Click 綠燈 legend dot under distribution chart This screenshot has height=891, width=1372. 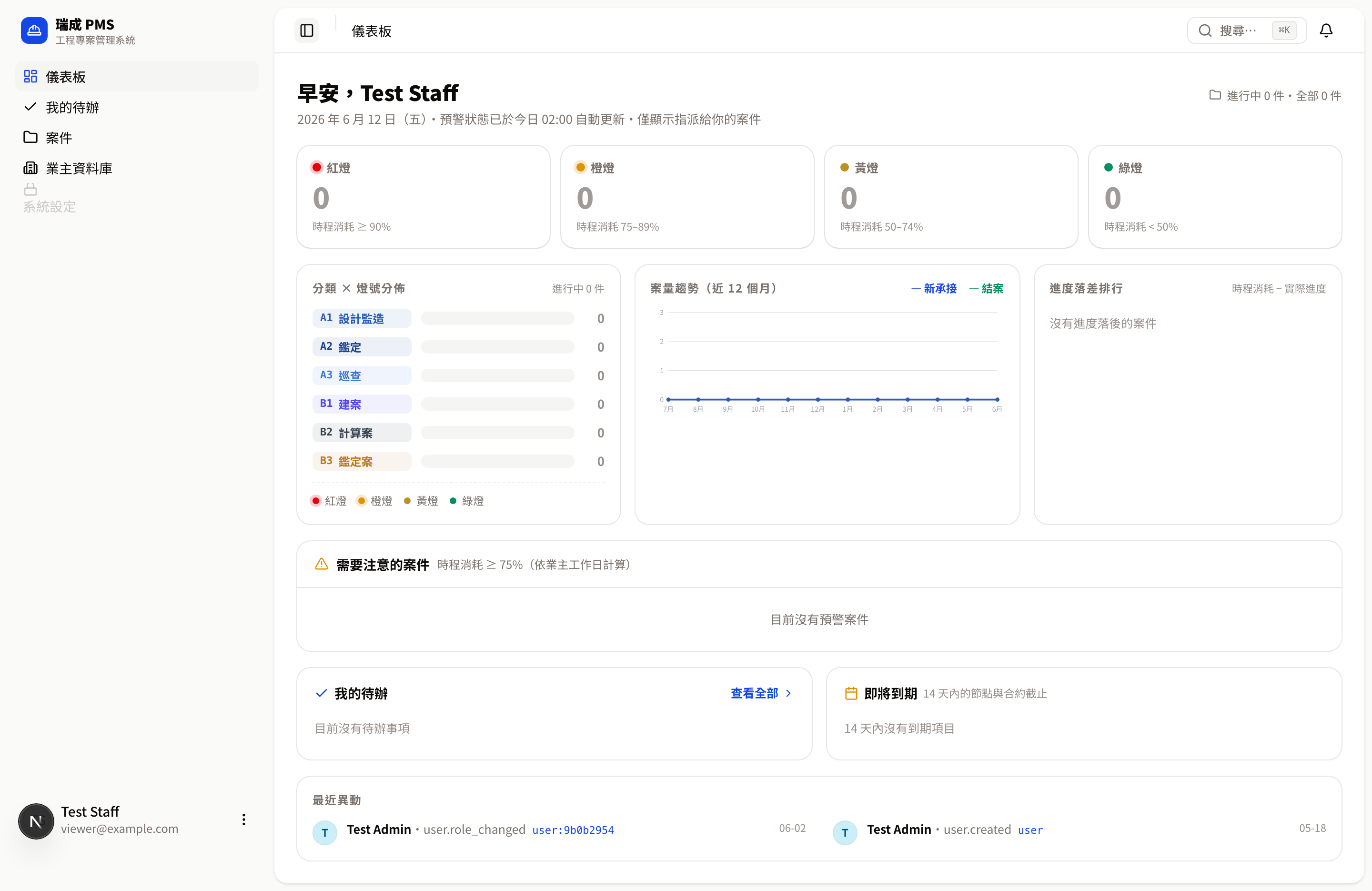point(453,501)
